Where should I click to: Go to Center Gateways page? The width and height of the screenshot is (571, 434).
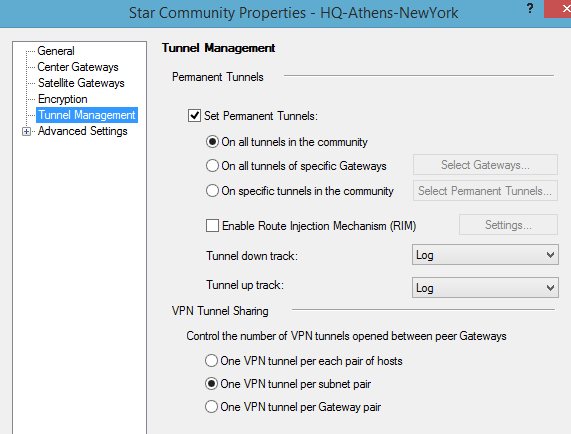pos(78,67)
